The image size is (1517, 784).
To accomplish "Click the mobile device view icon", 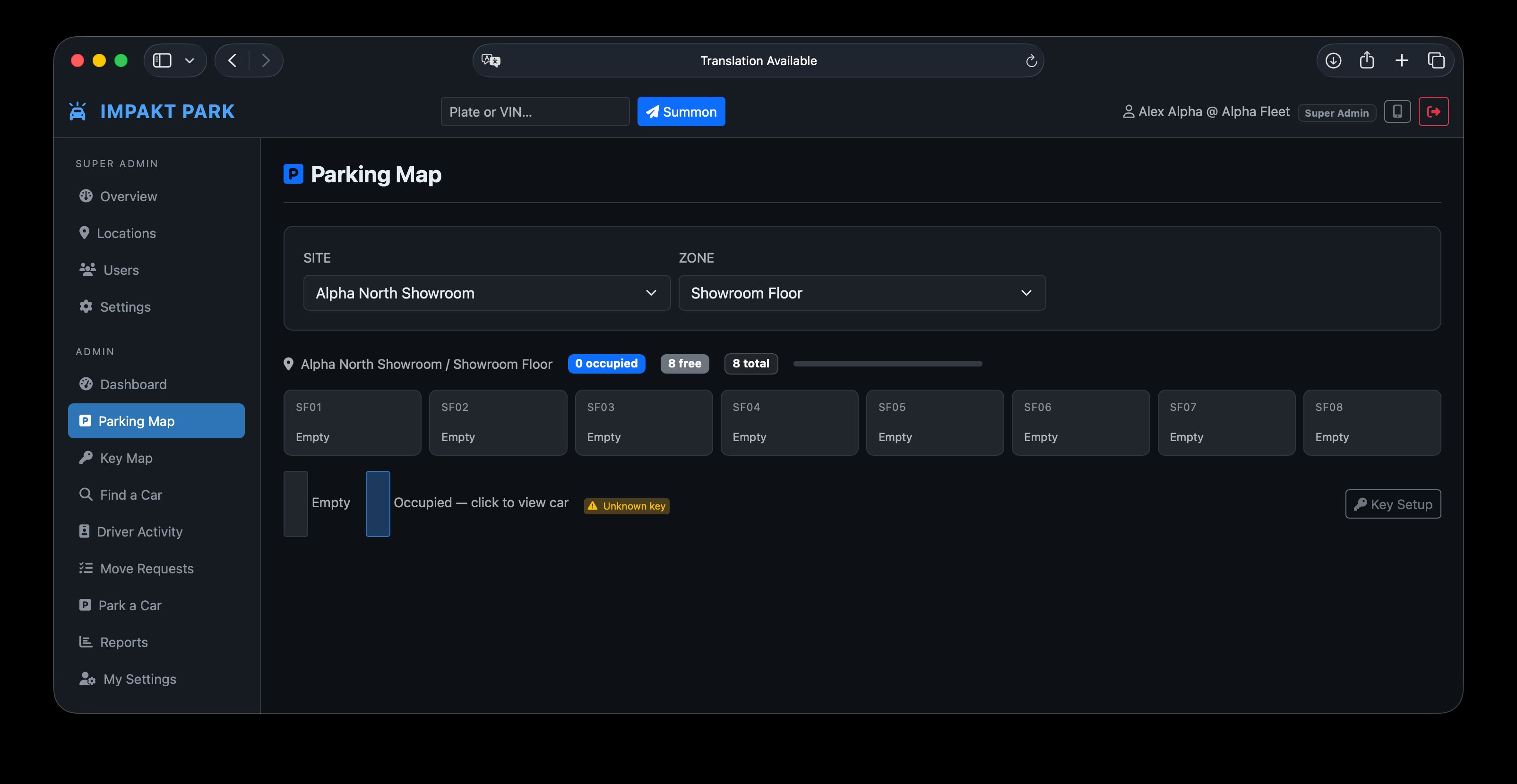I will click(1397, 111).
